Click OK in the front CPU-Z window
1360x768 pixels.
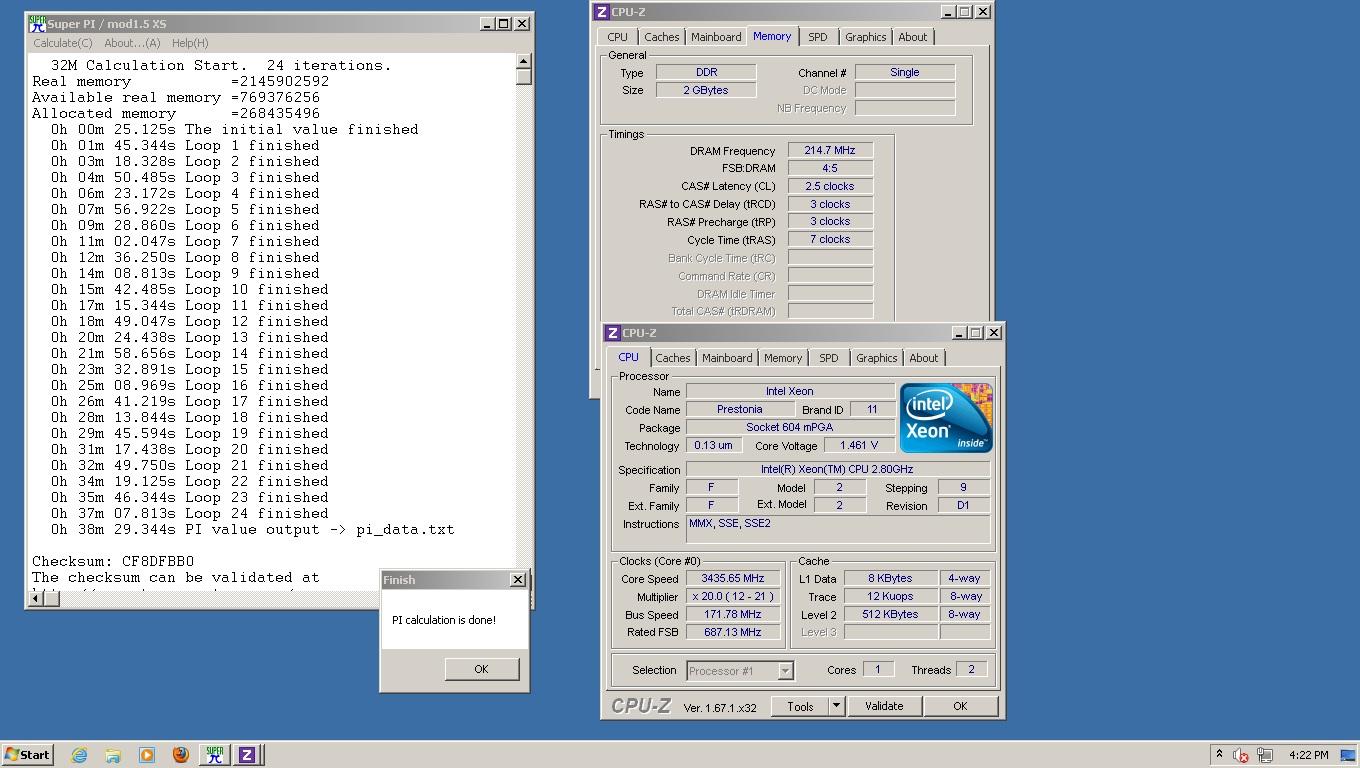(x=960, y=706)
